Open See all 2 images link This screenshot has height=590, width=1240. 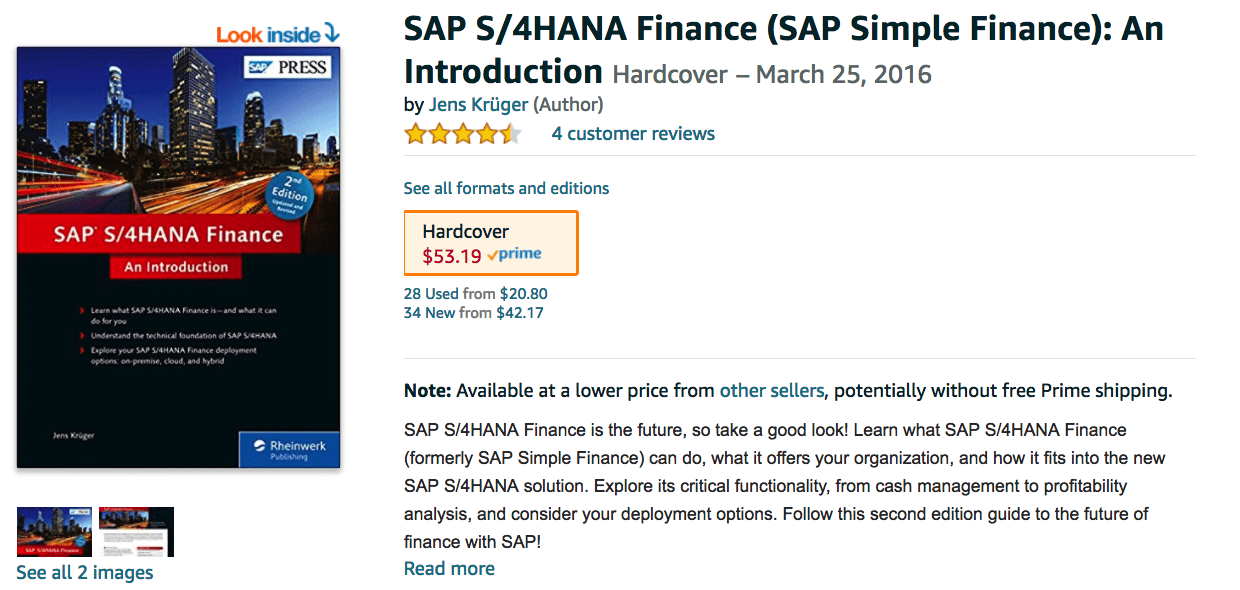[85, 573]
